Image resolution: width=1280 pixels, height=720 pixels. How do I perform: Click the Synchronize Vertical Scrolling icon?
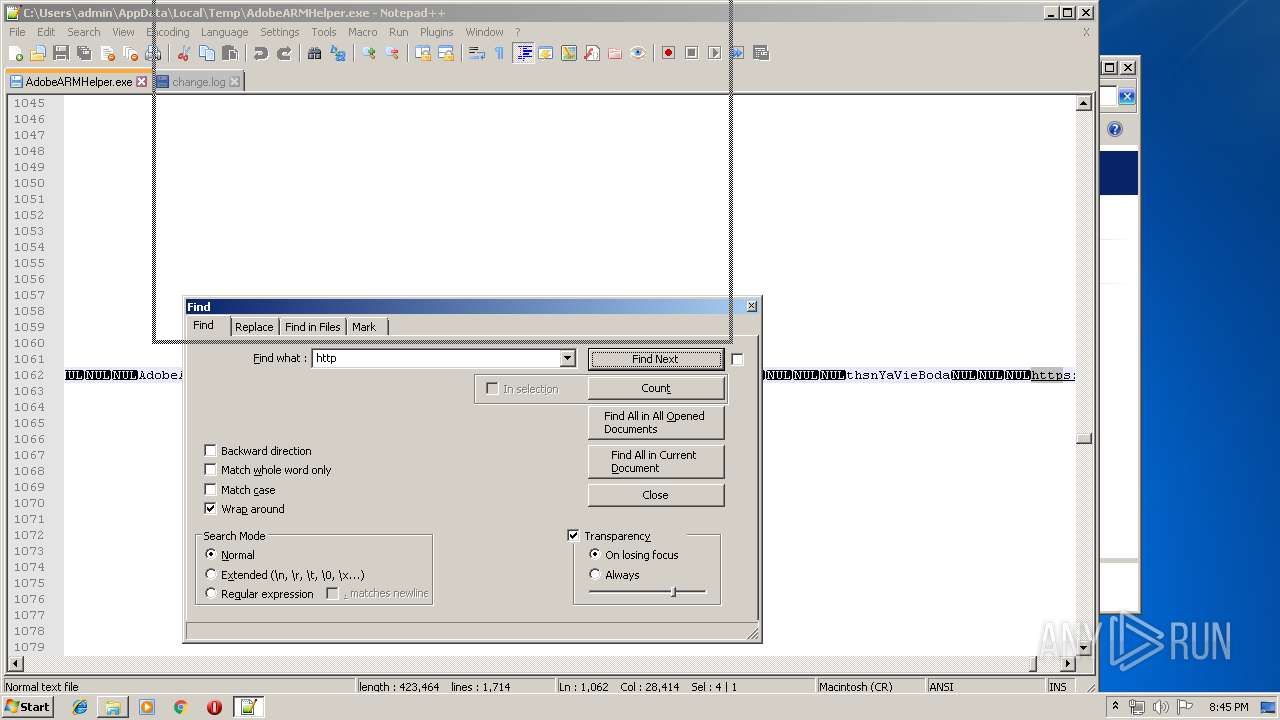(x=423, y=53)
